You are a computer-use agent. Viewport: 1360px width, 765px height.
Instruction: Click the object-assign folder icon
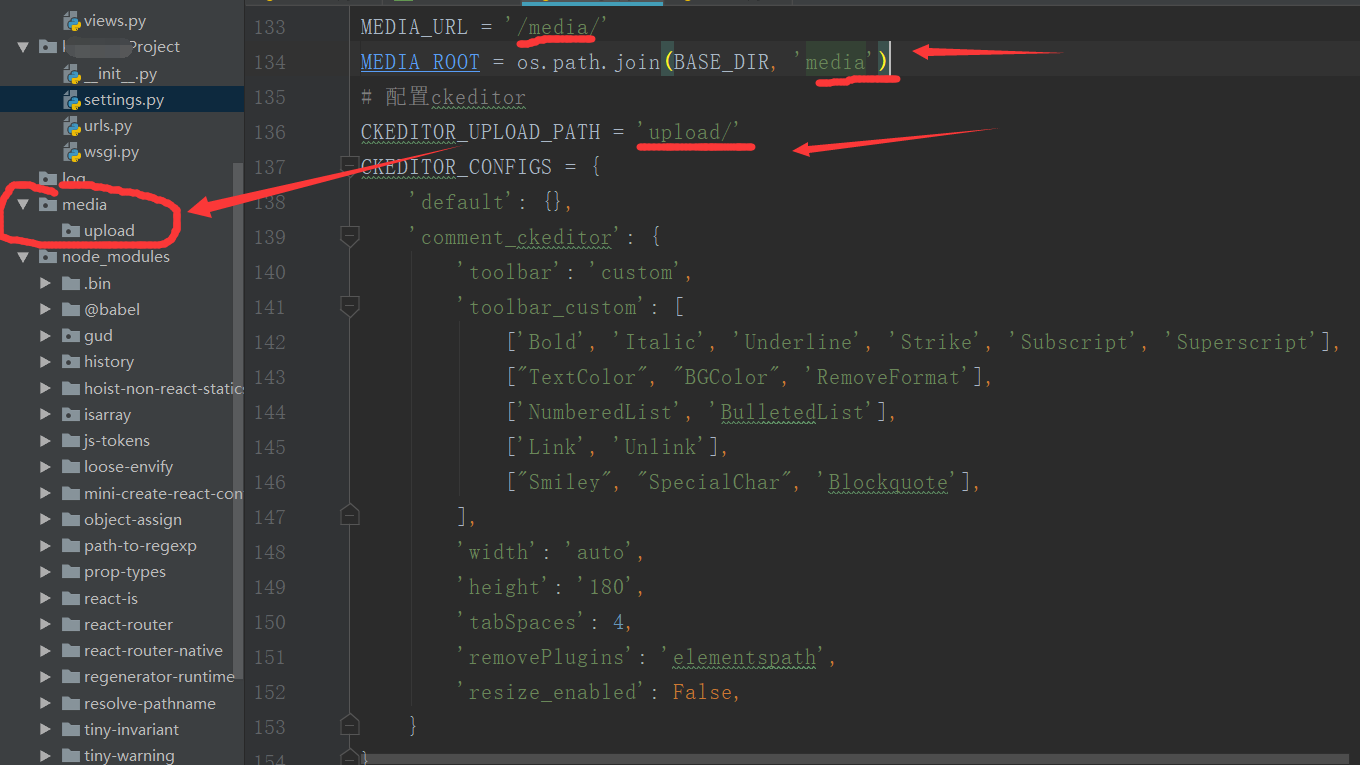pos(70,519)
